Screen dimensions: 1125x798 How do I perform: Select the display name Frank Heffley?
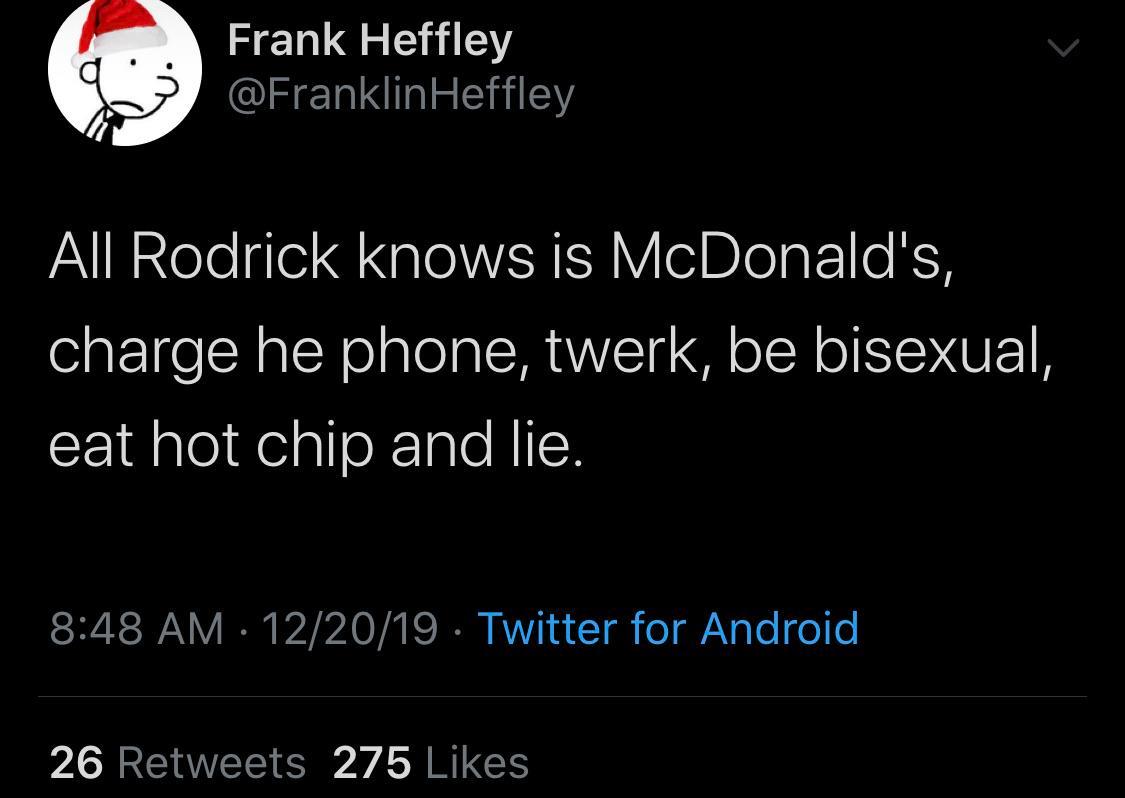click(x=370, y=38)
